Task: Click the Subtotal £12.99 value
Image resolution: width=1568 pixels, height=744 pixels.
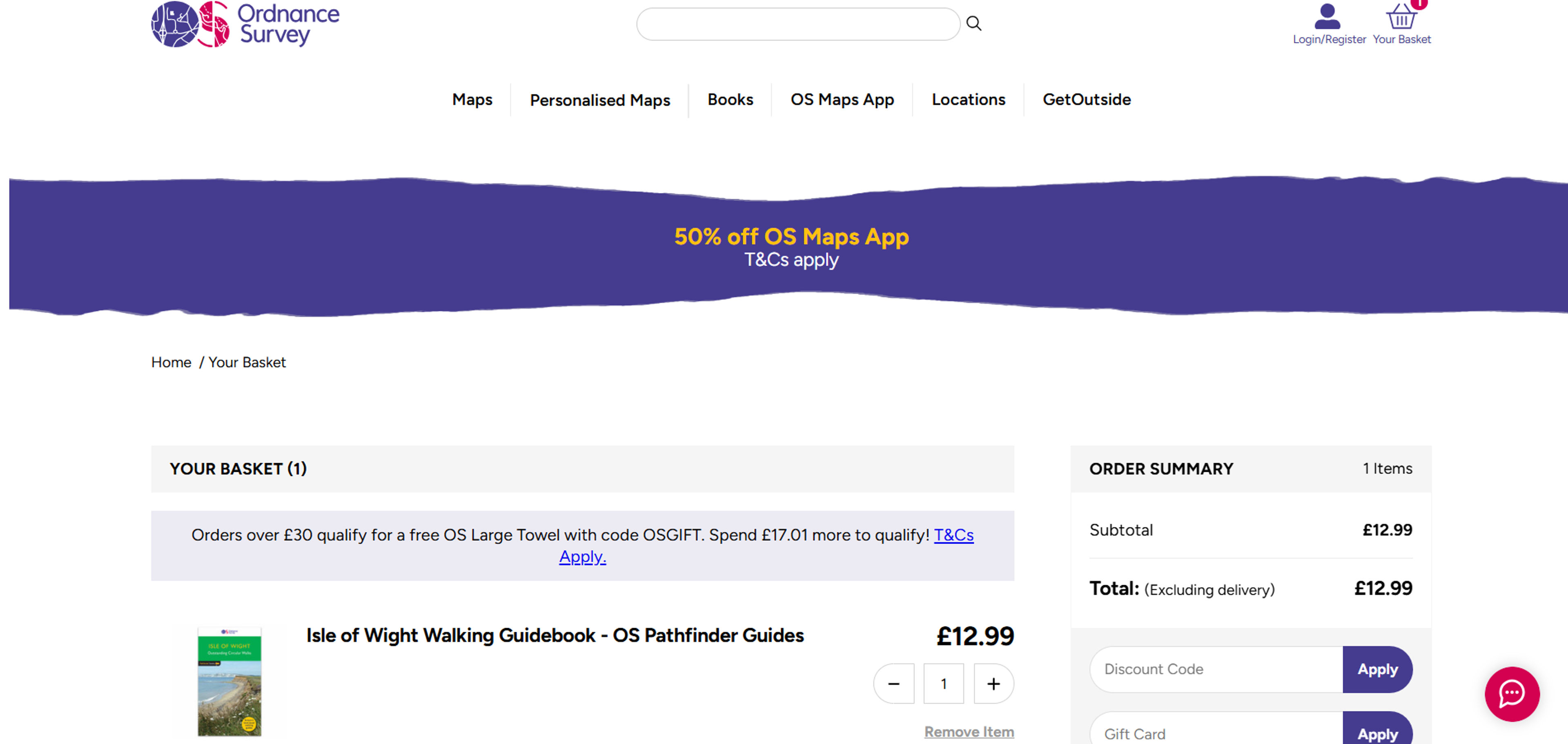Action: click(1387, 530)
